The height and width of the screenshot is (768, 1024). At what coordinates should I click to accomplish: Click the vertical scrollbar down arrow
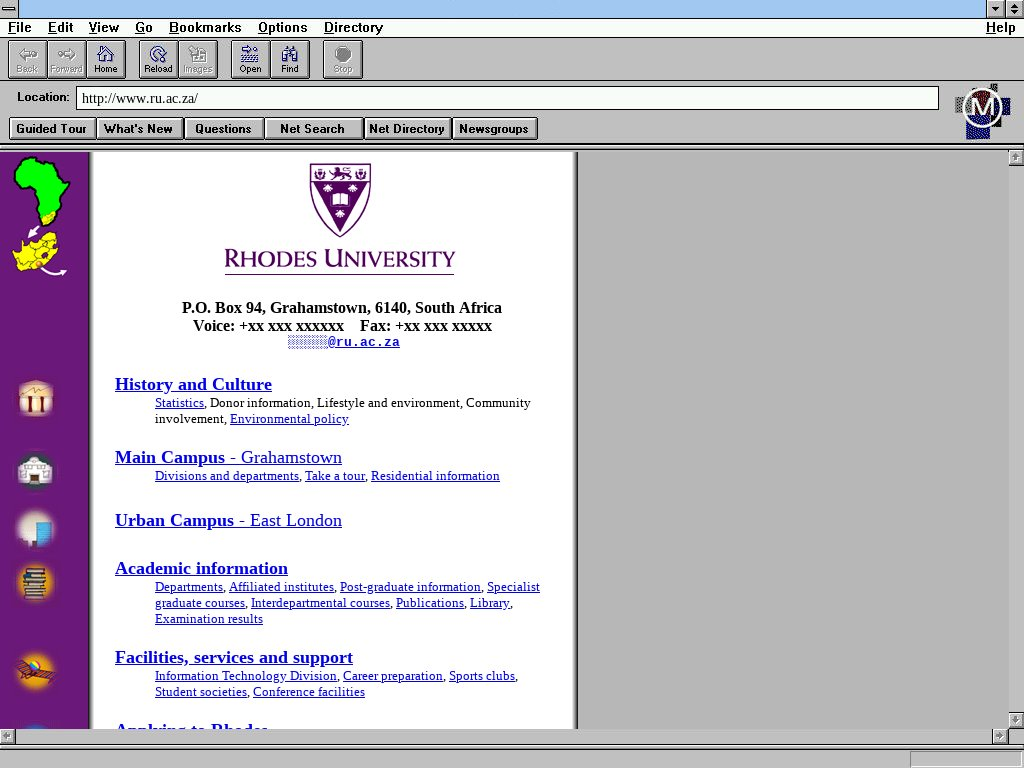pyautogui.click(x=1015, y=720)
